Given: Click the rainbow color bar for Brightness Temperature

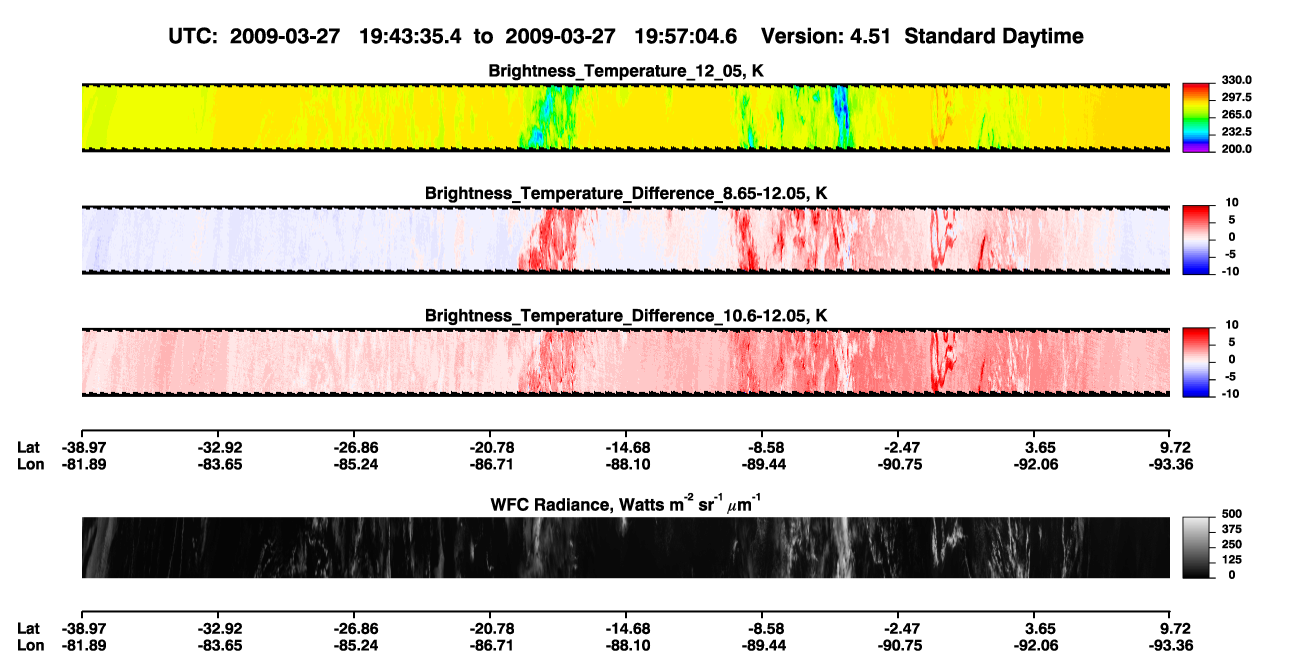Looking at the screenshot, I should point(1197,117).
